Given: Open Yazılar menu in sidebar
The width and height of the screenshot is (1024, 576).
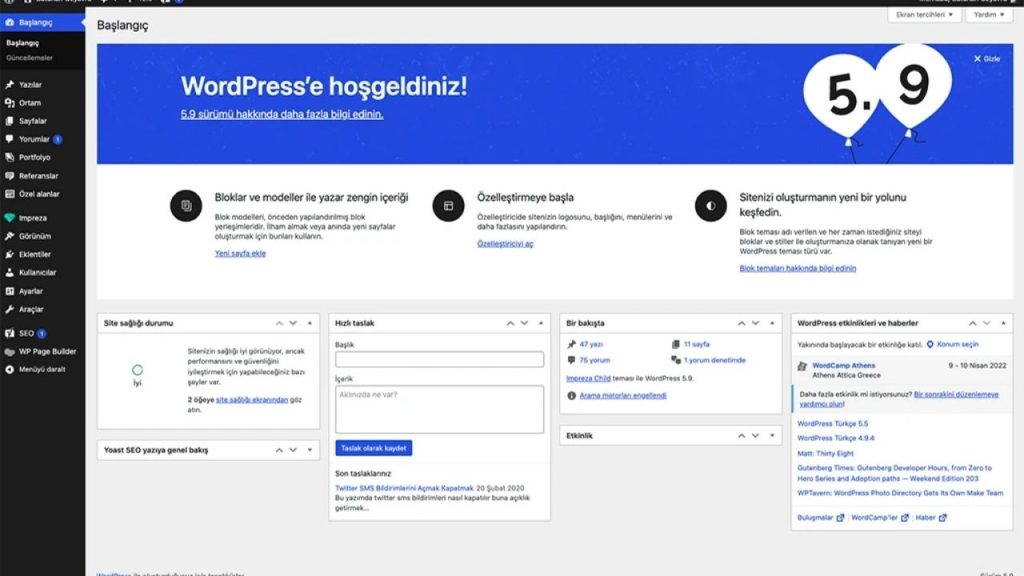Looking at the screenshot, I should (30, 85).
